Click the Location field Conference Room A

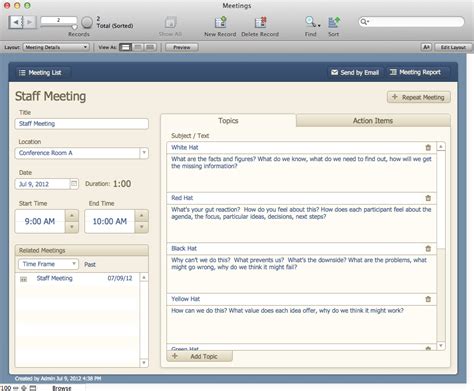(x=77, y=153)
